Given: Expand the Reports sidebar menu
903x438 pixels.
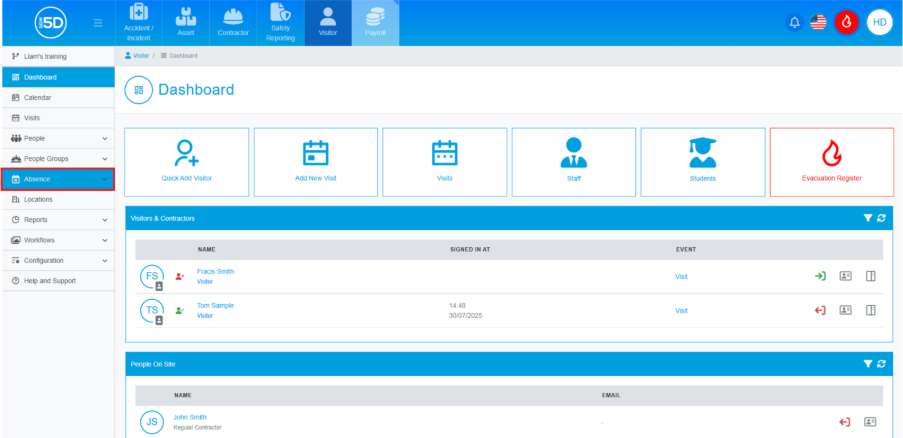Looking at the screenshot, I should (58, 220).
